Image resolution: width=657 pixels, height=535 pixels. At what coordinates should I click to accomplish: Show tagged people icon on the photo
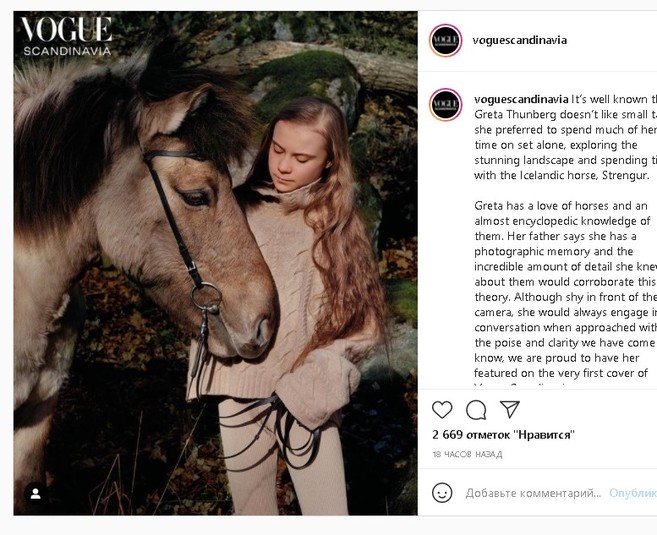pyautogui.click(x=35, y=494)
